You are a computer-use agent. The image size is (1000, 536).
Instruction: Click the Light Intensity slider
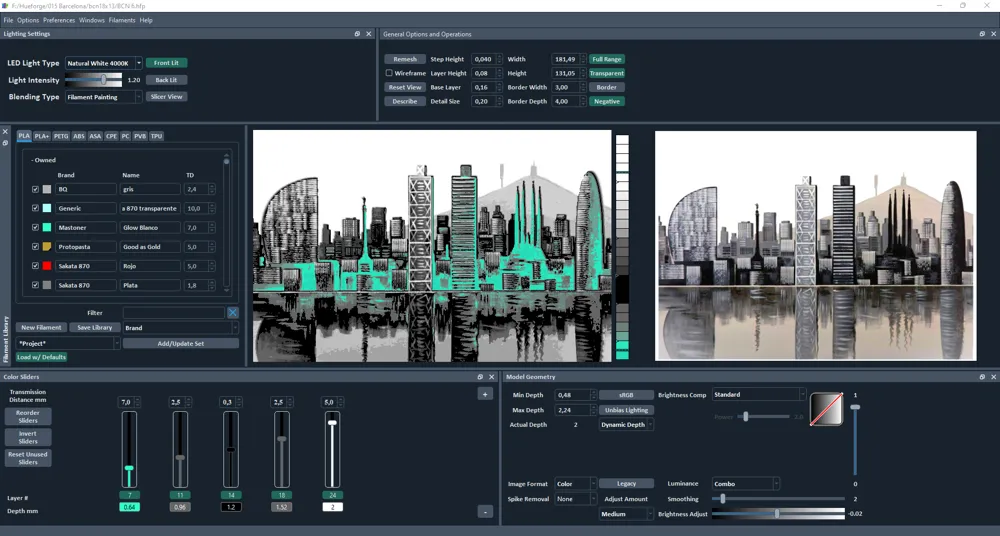94,80
